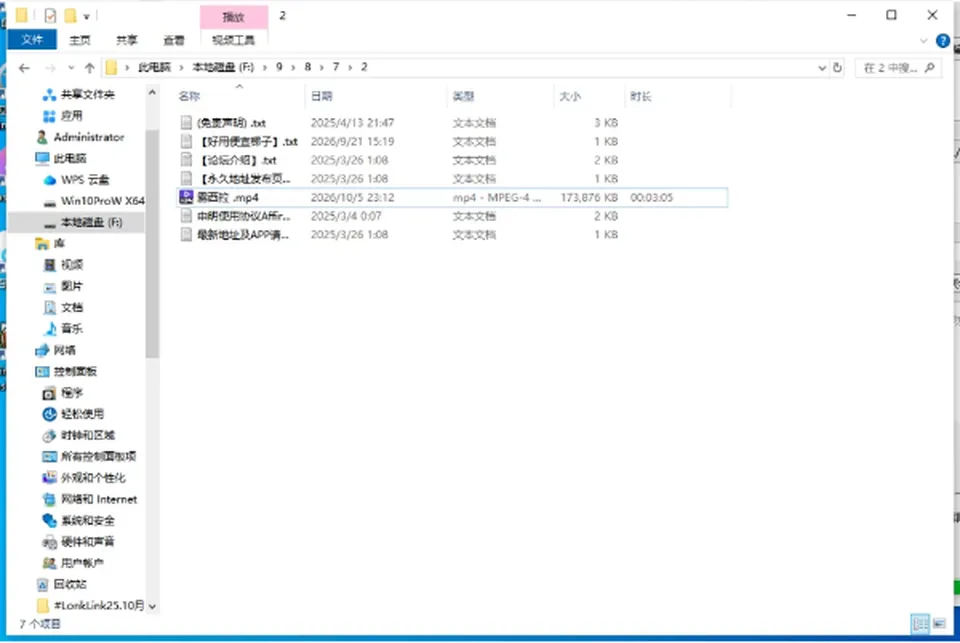Click the magnifier icon in search box
This screenshot has width=960, height=643.
929,68
